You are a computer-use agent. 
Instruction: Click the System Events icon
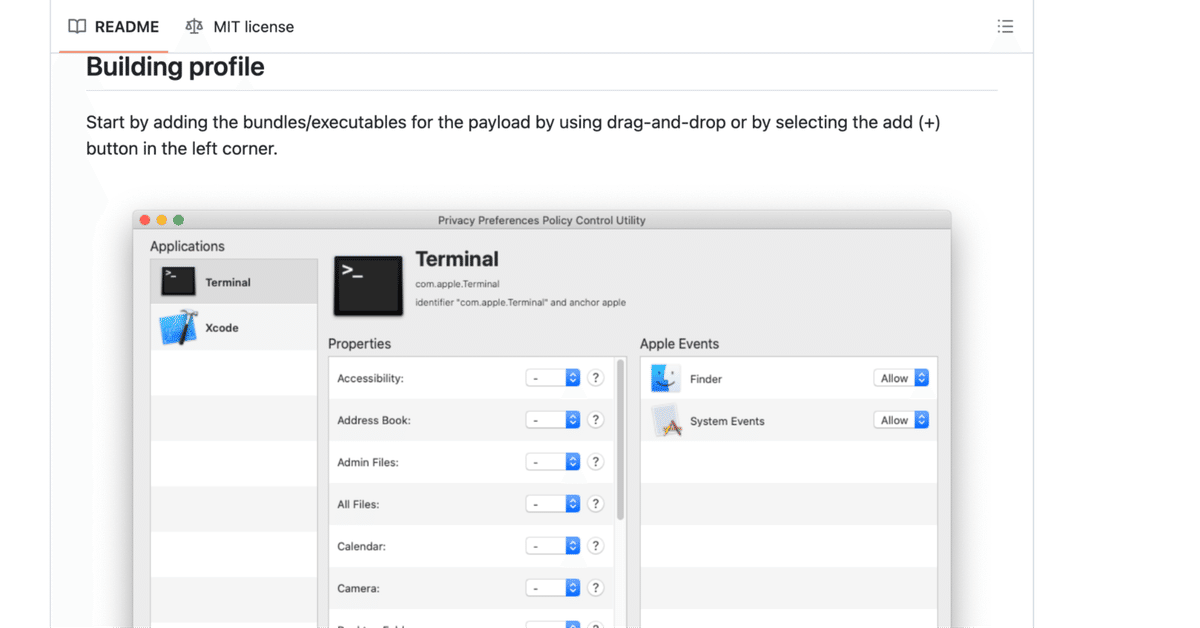pyautogui.click(x=666, y=421)
